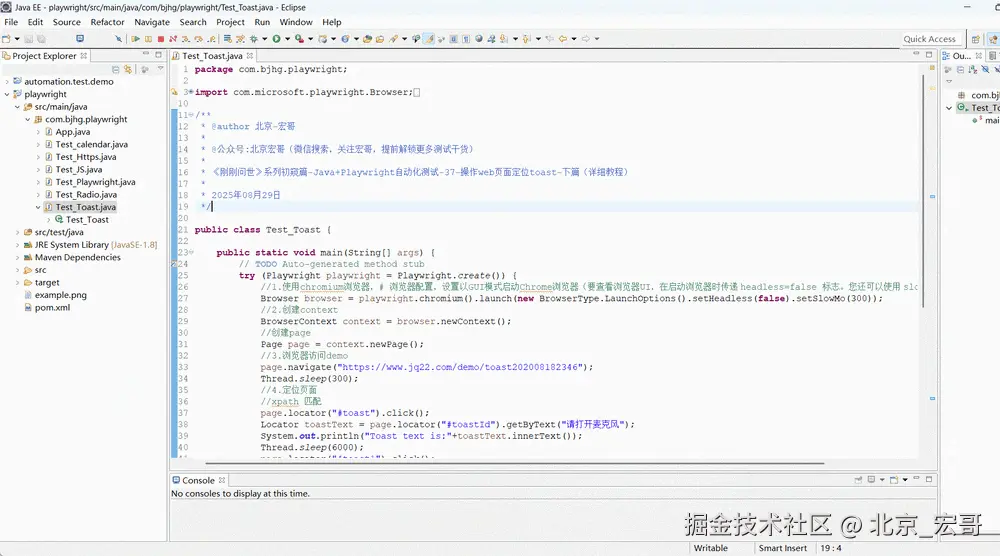Open the Run menu
This screenshot has height=556, width=1000.
click(262, 22)
